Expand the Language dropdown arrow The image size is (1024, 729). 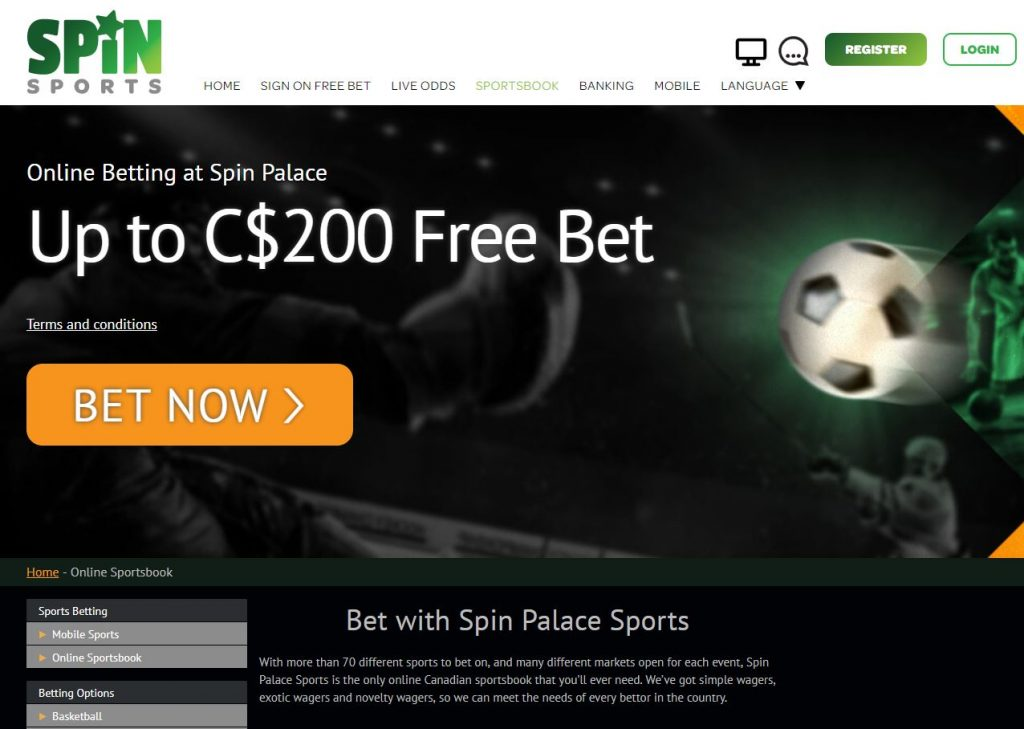(800, 86)
